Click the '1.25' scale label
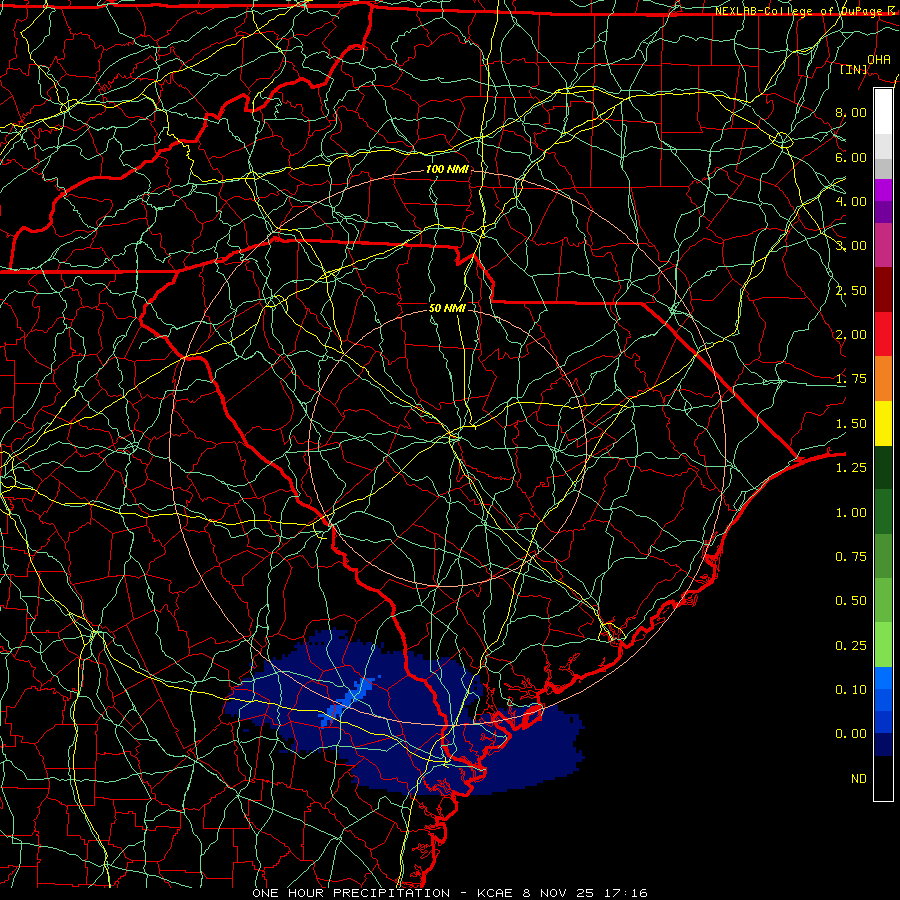Viewport: 900px width, 900px height. click(x=851, y=468)
